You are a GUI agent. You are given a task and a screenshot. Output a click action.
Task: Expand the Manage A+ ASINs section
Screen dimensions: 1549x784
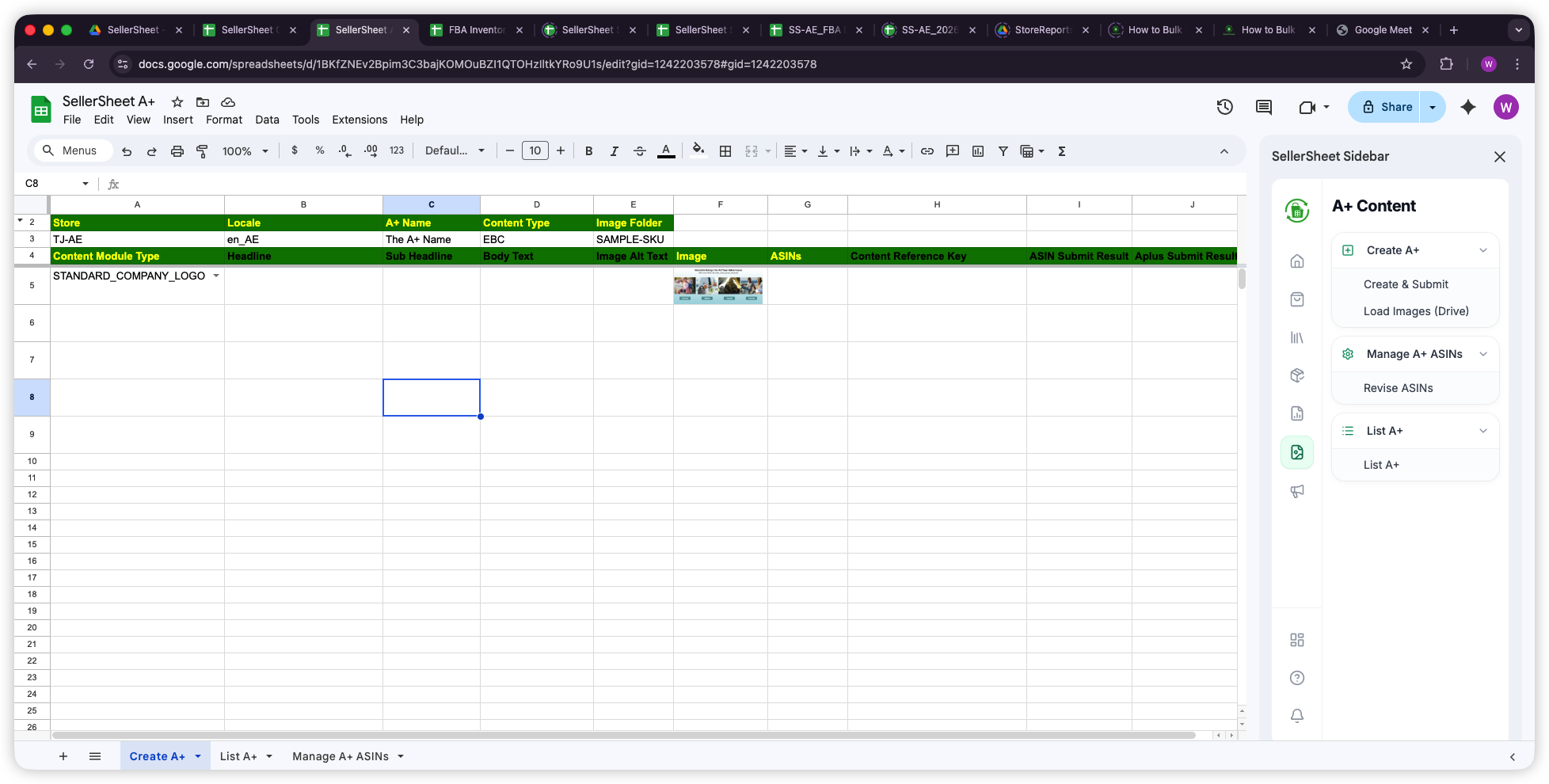[1484, 354]
